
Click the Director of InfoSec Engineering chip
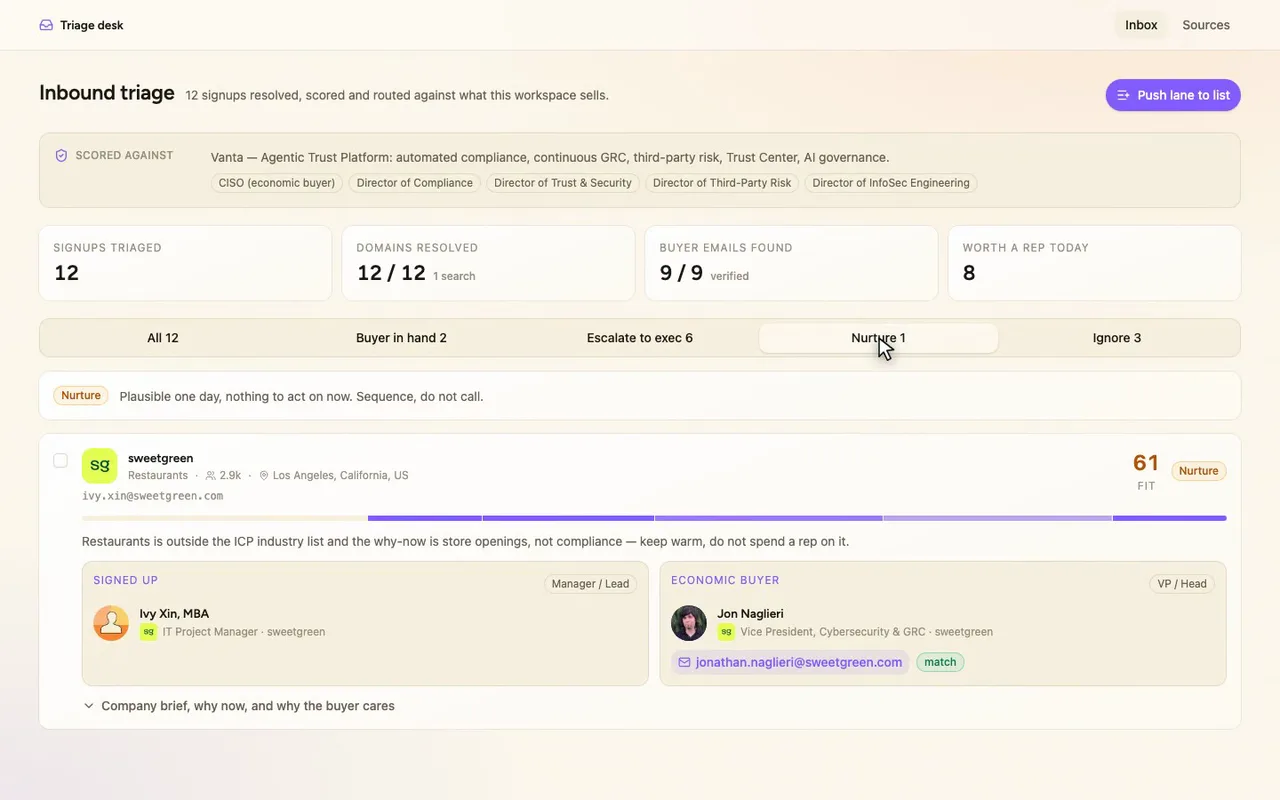[891, 183]
